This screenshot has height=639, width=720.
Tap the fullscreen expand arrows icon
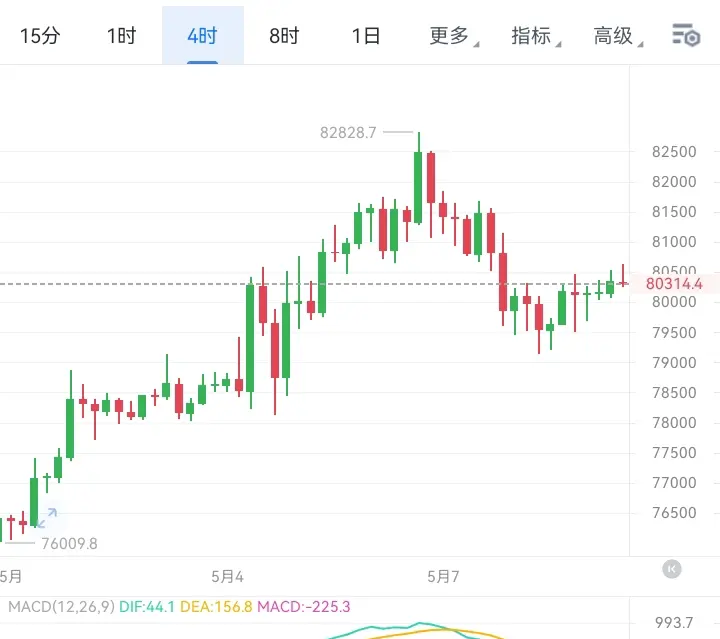(47, 517)
